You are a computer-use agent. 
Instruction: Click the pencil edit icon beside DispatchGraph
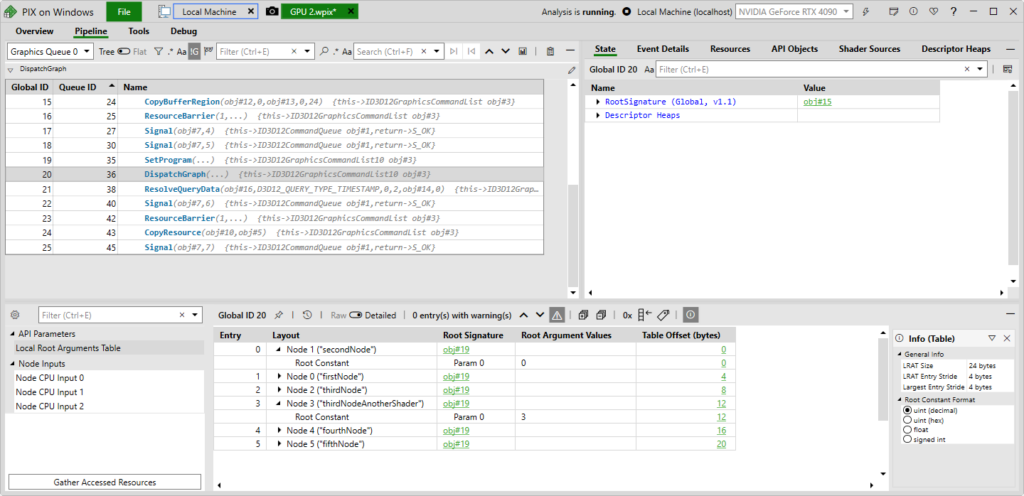571,70
